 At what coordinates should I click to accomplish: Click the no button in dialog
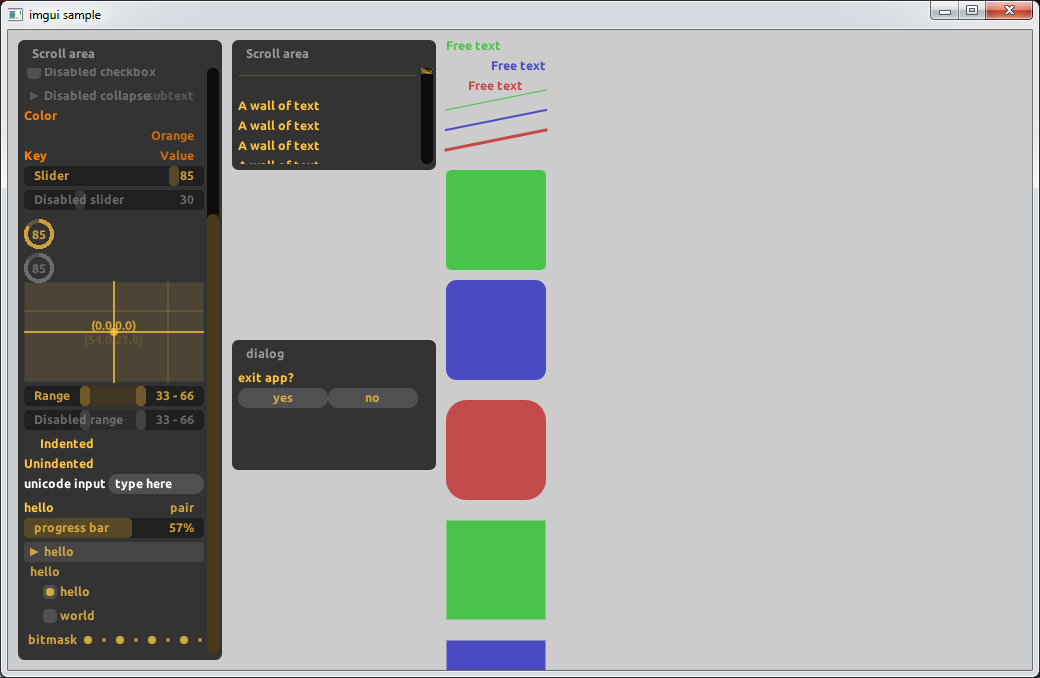coord(372,398)
